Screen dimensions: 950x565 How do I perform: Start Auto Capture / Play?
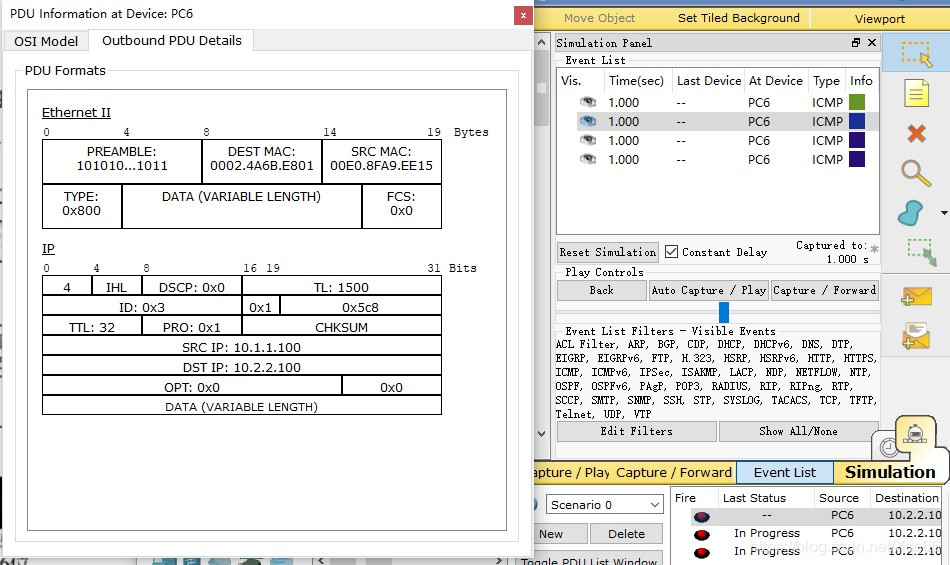pyautogui.click(x=709, y=290)
